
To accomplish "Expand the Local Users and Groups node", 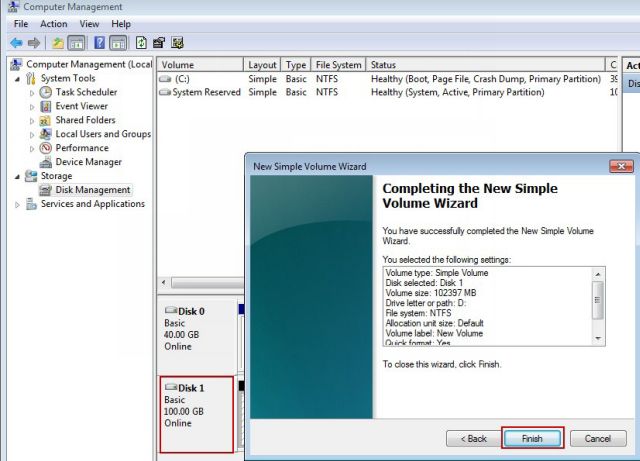I will (x=32, y=135).
